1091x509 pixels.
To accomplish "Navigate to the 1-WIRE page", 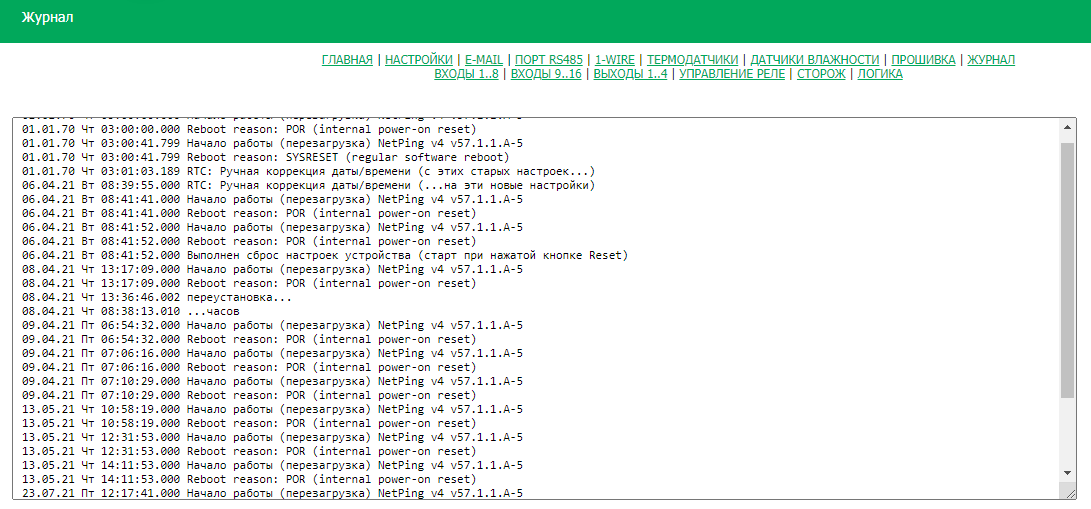I will click(x=614, y=60).
